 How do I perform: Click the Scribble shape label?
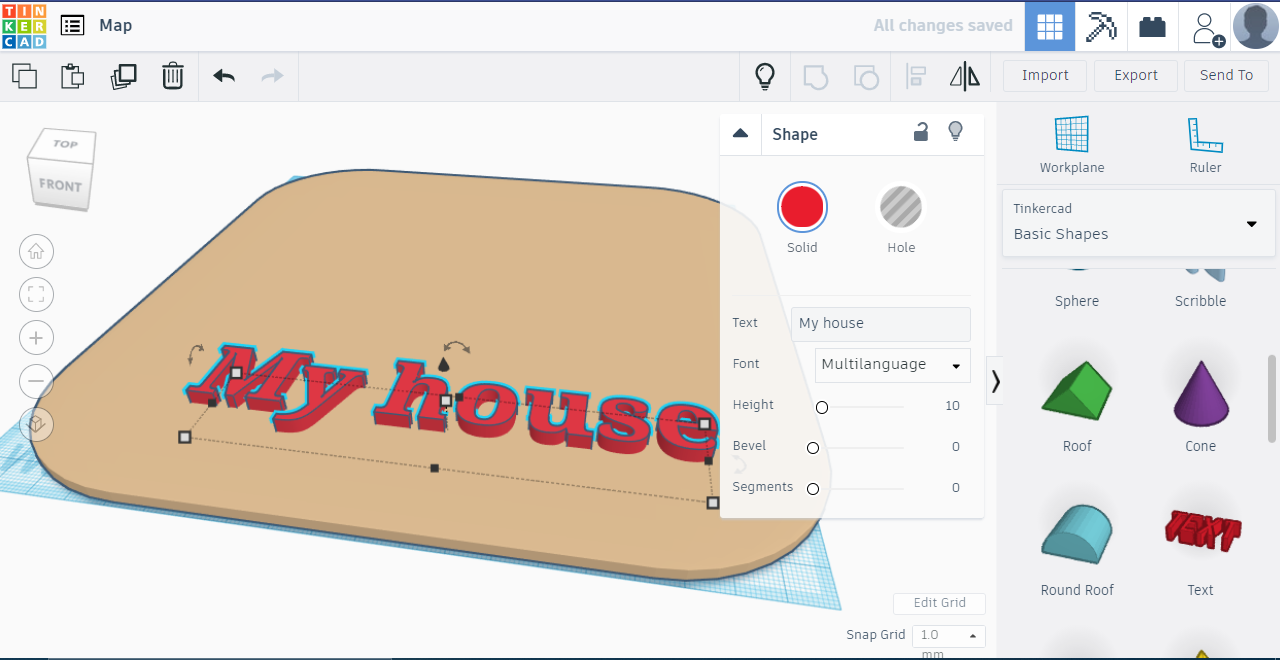1200,301
